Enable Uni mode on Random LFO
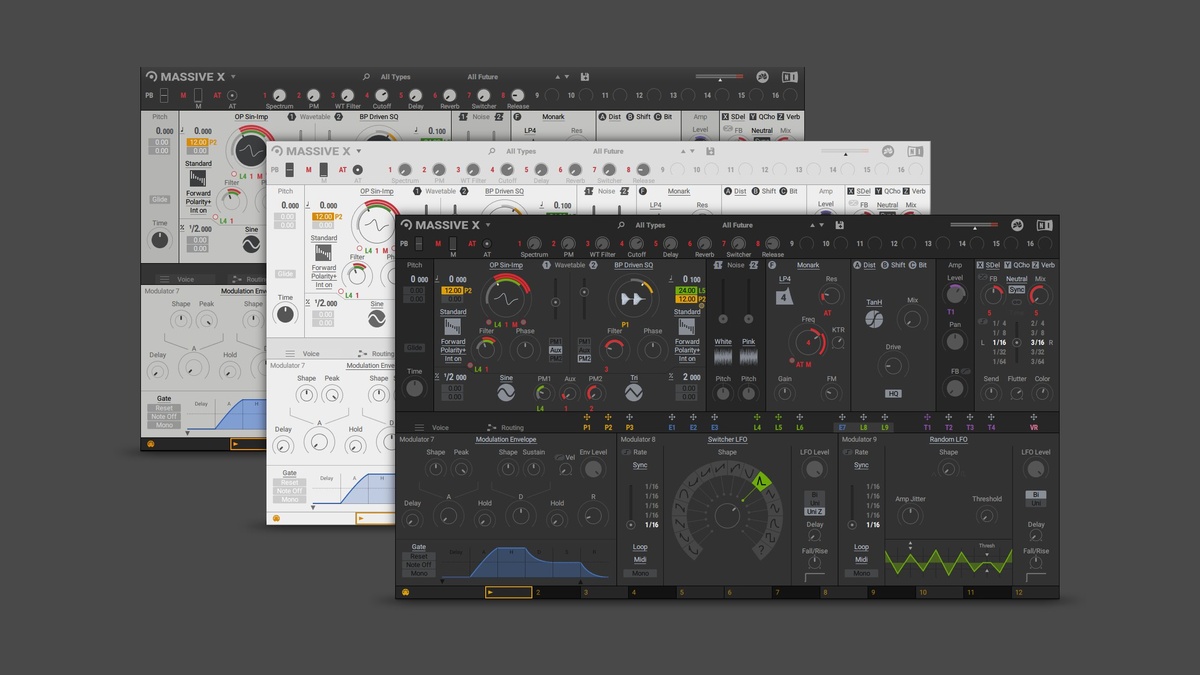 1035,503
